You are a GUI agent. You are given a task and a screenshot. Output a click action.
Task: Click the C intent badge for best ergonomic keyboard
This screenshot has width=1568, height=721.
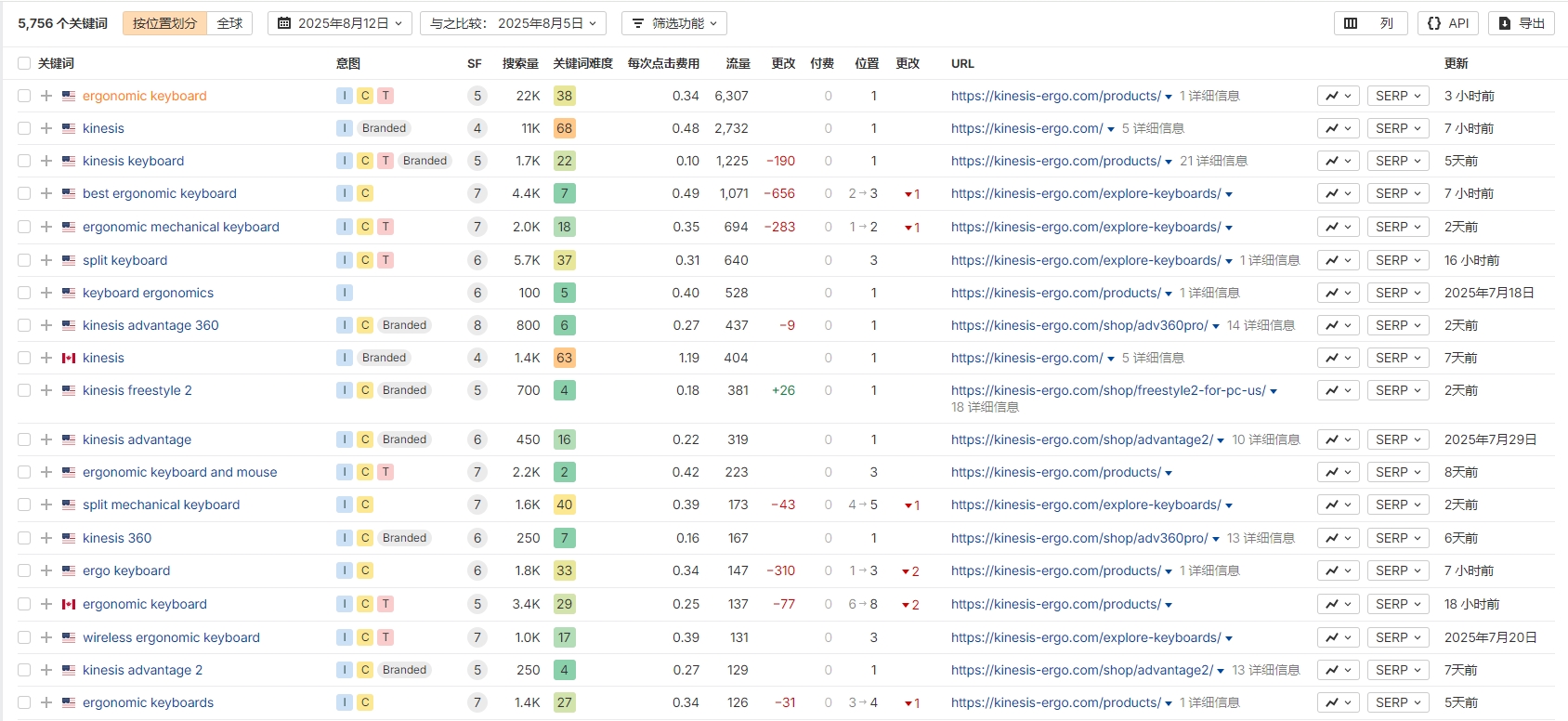(x=365, y=193)
